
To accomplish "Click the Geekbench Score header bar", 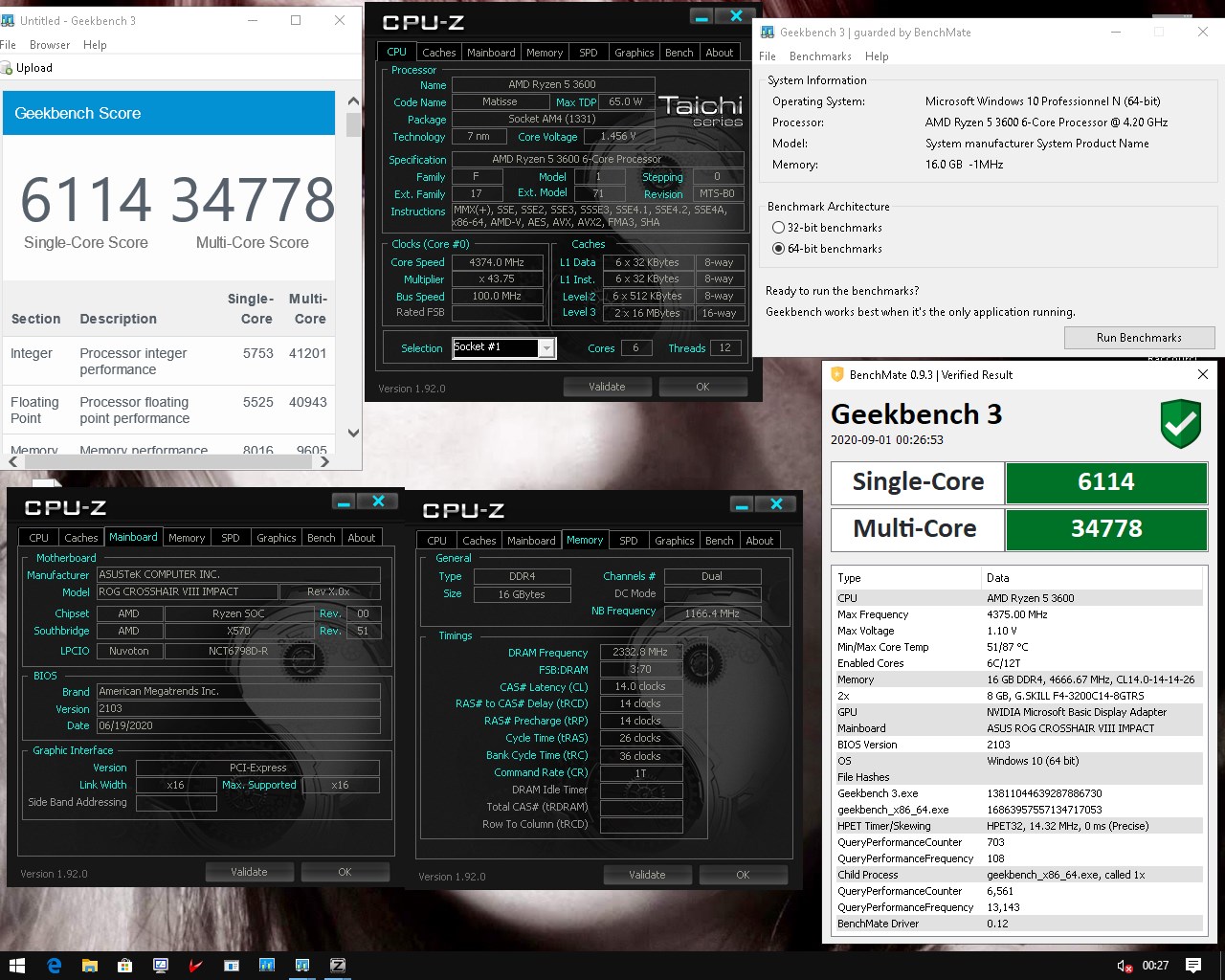I will point(169,113).
